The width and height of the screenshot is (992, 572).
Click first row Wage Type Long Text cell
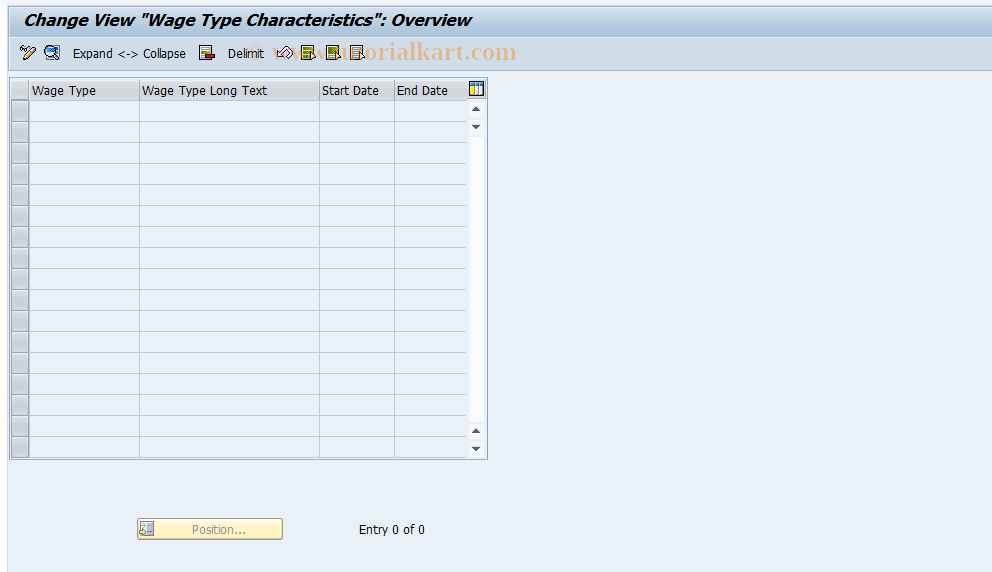pyautogui.click(x=229, y=111)
